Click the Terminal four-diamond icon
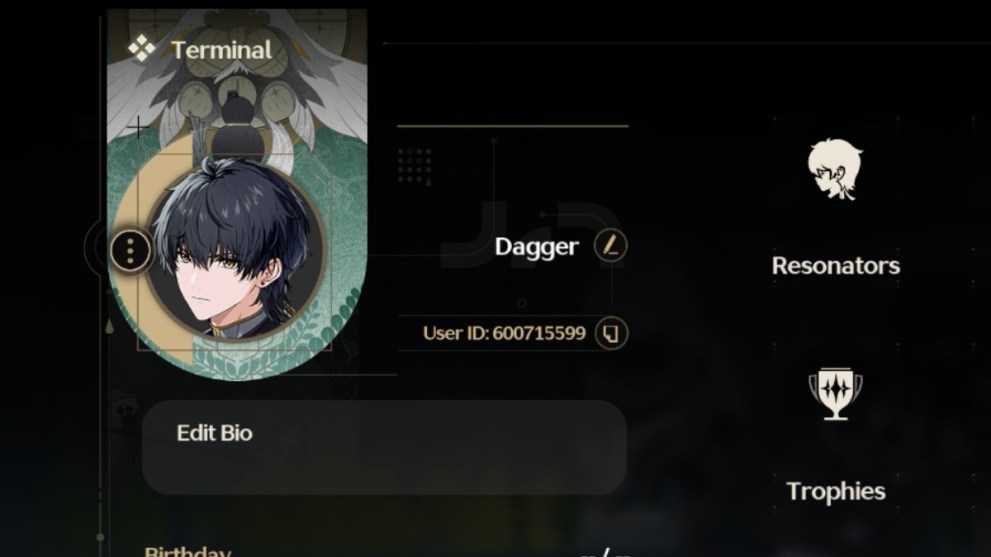The height and width of the screenshot is (557, 991). click(x=141, y=49)
